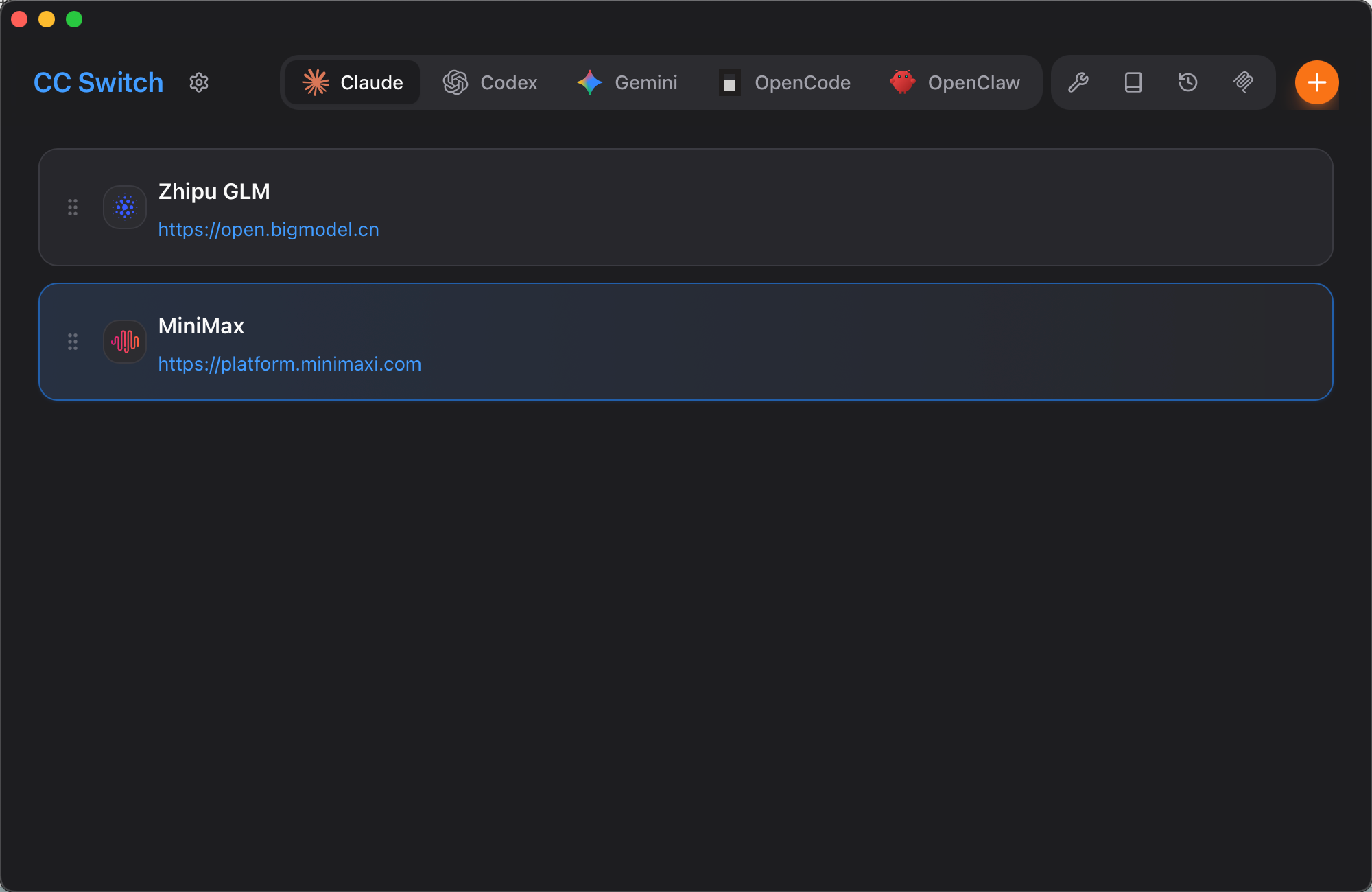Image resolution: width=1372 pixels, height=892 pixels.
Task: Open the platform.minimaxi.com link
Action: 289,364
